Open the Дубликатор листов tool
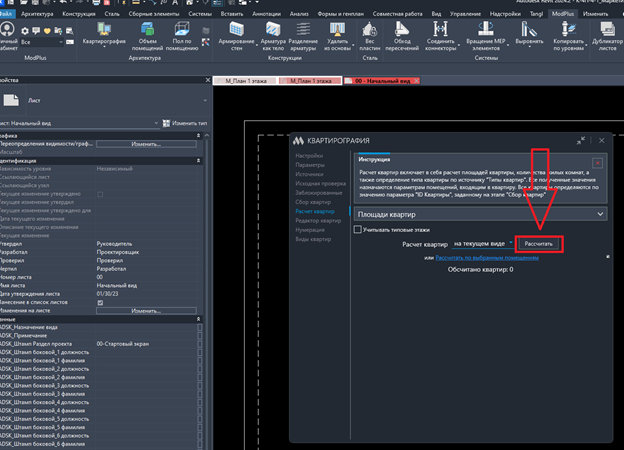624x450 pixels. (x=607, y=37)
